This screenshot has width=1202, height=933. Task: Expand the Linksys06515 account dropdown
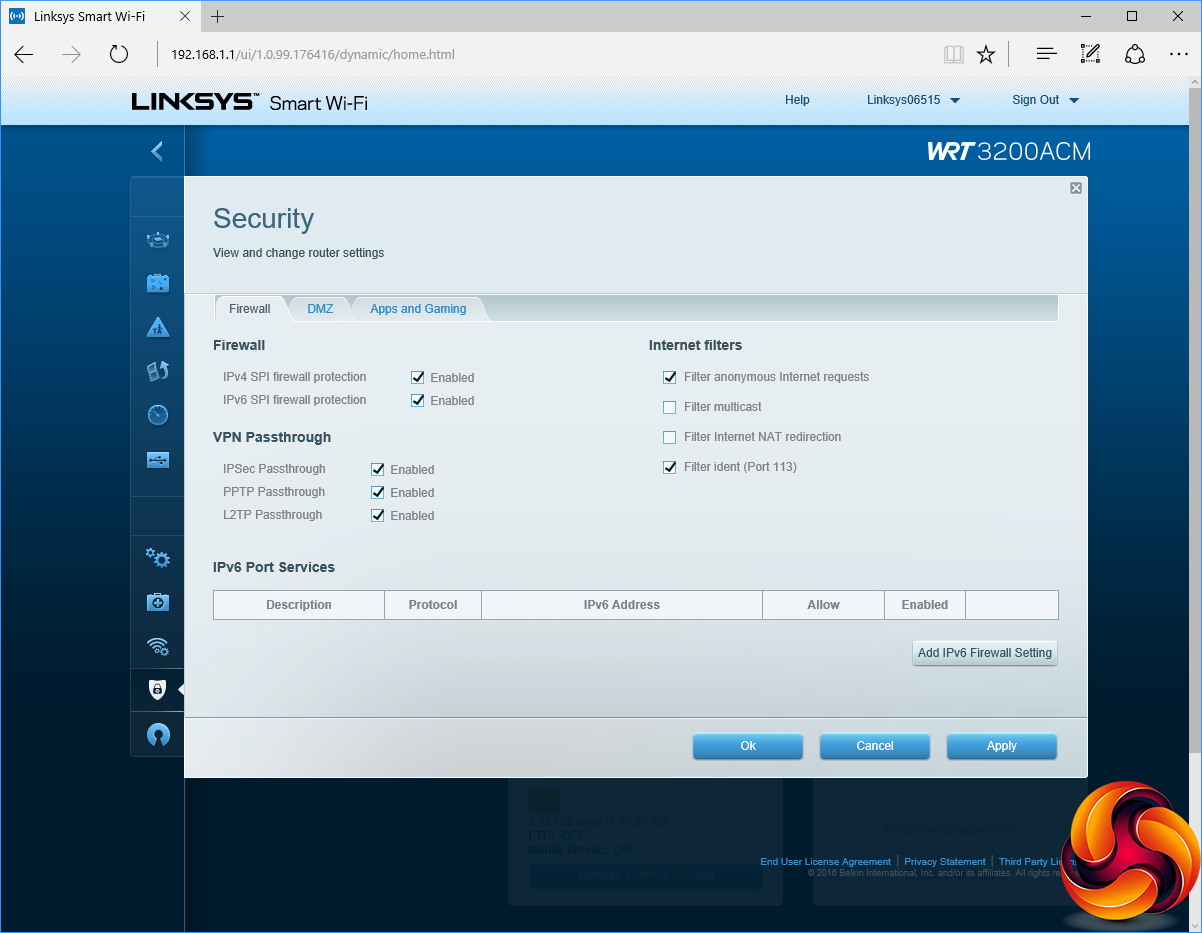(x=913, y=100)
